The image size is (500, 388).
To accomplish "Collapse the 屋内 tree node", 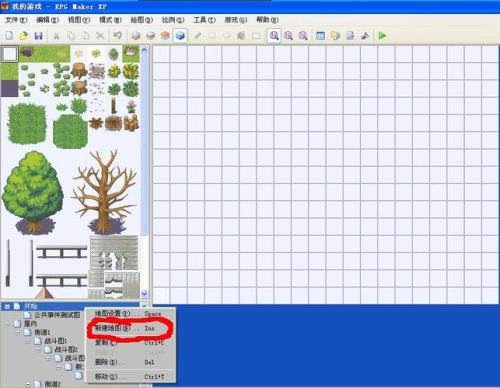I will [8, 324].
